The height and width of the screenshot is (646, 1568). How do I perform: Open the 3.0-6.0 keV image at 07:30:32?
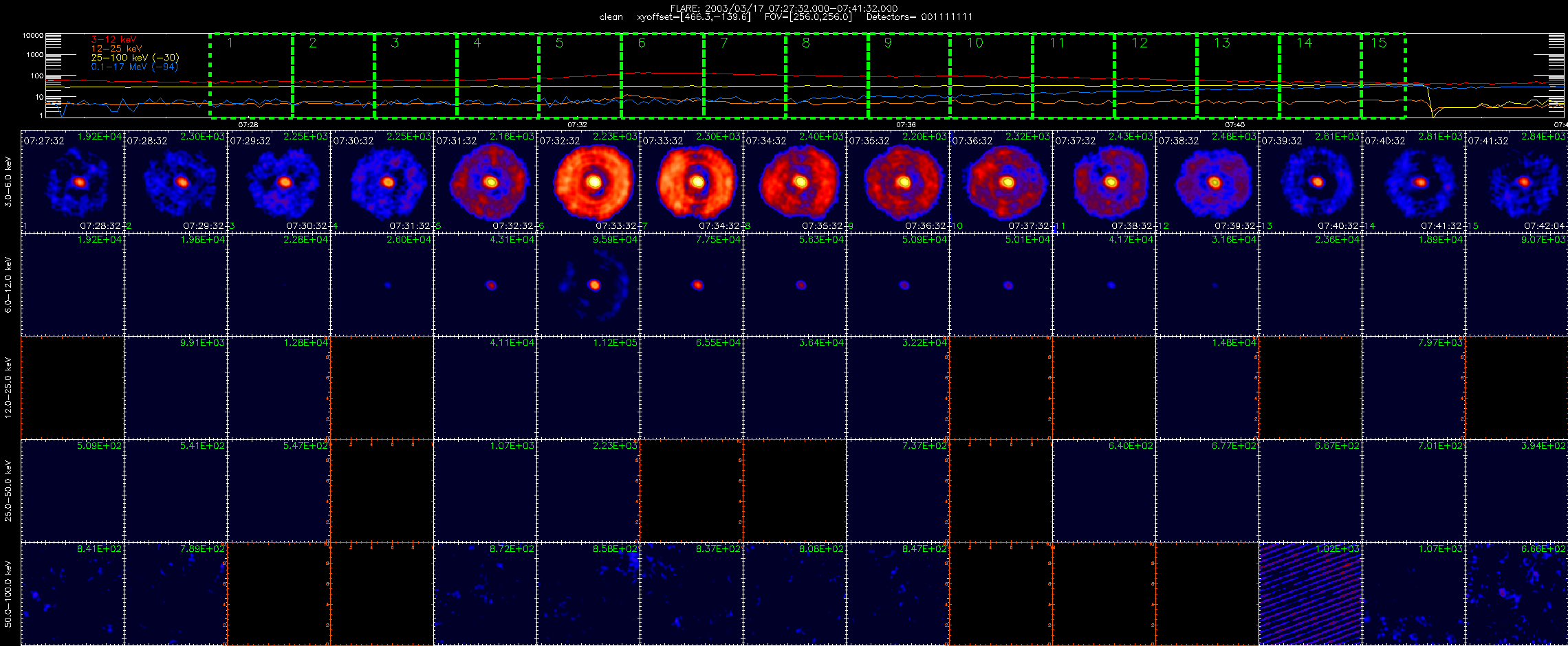tap(382, 181)
